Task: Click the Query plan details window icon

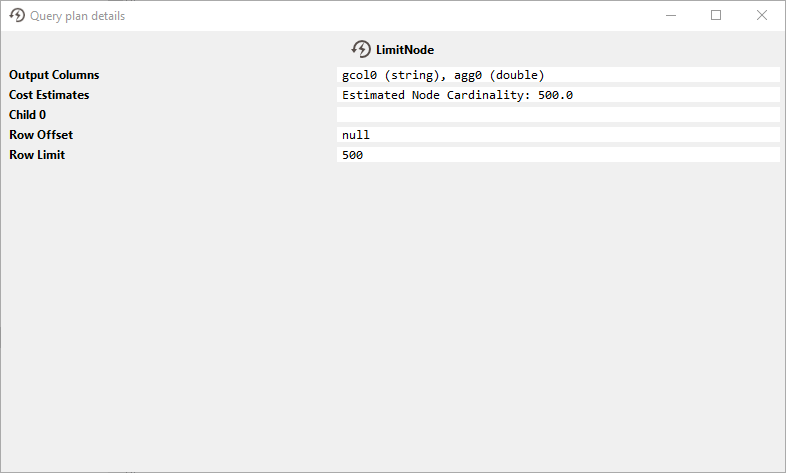Action: pos(17,16)
